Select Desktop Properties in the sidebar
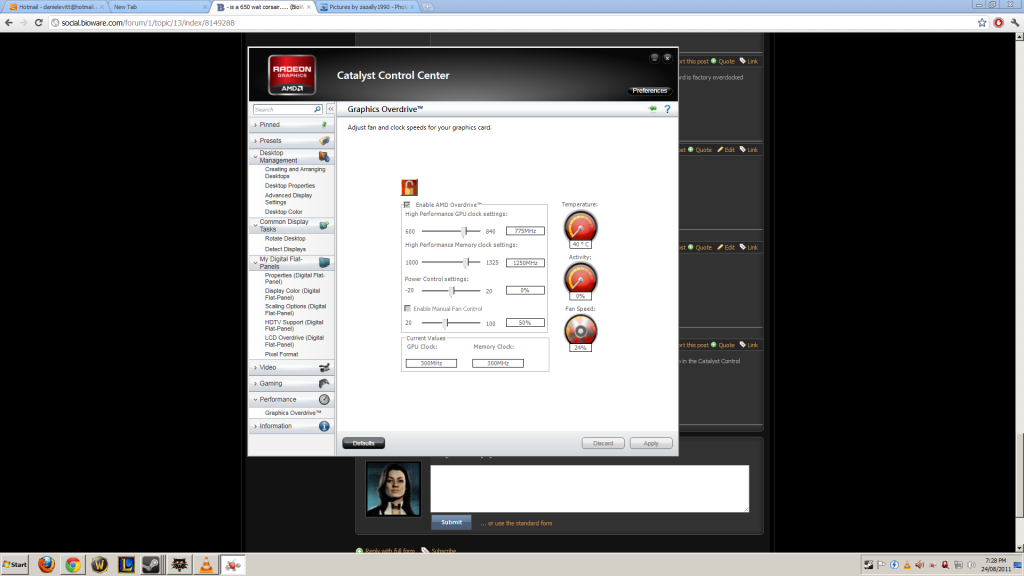1024x576 pixels. pos(290,185)
